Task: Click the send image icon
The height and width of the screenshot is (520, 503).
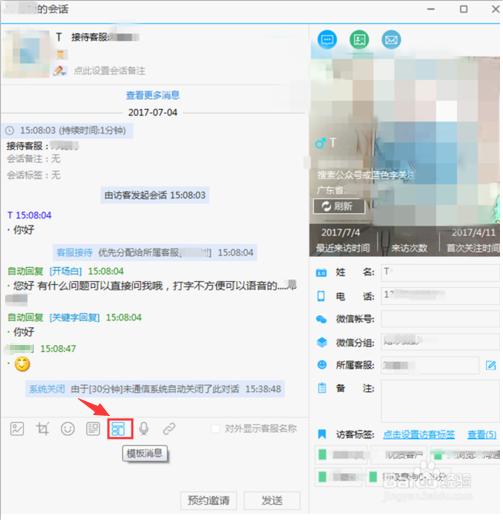Action: pos(17,429)
